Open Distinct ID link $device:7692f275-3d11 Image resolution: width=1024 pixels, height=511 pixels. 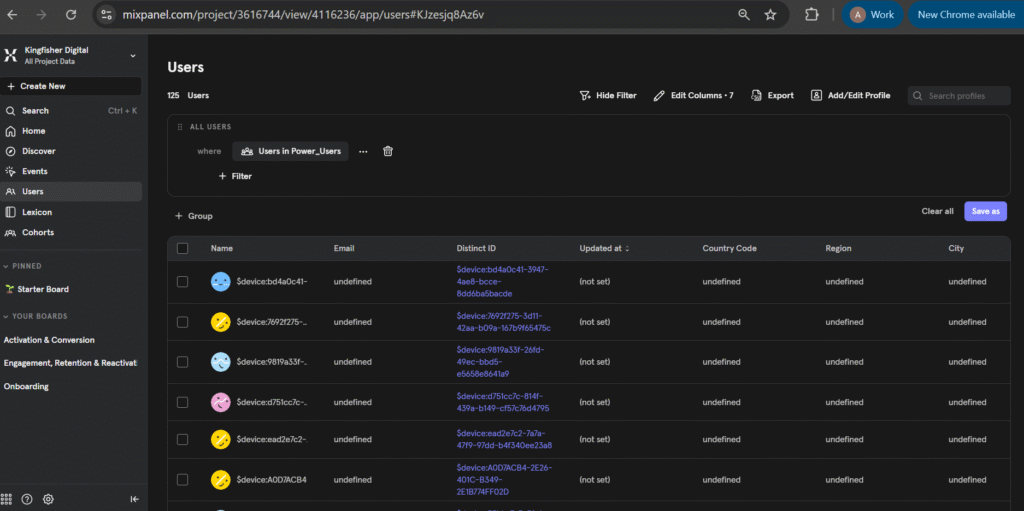tap(504, 322)
